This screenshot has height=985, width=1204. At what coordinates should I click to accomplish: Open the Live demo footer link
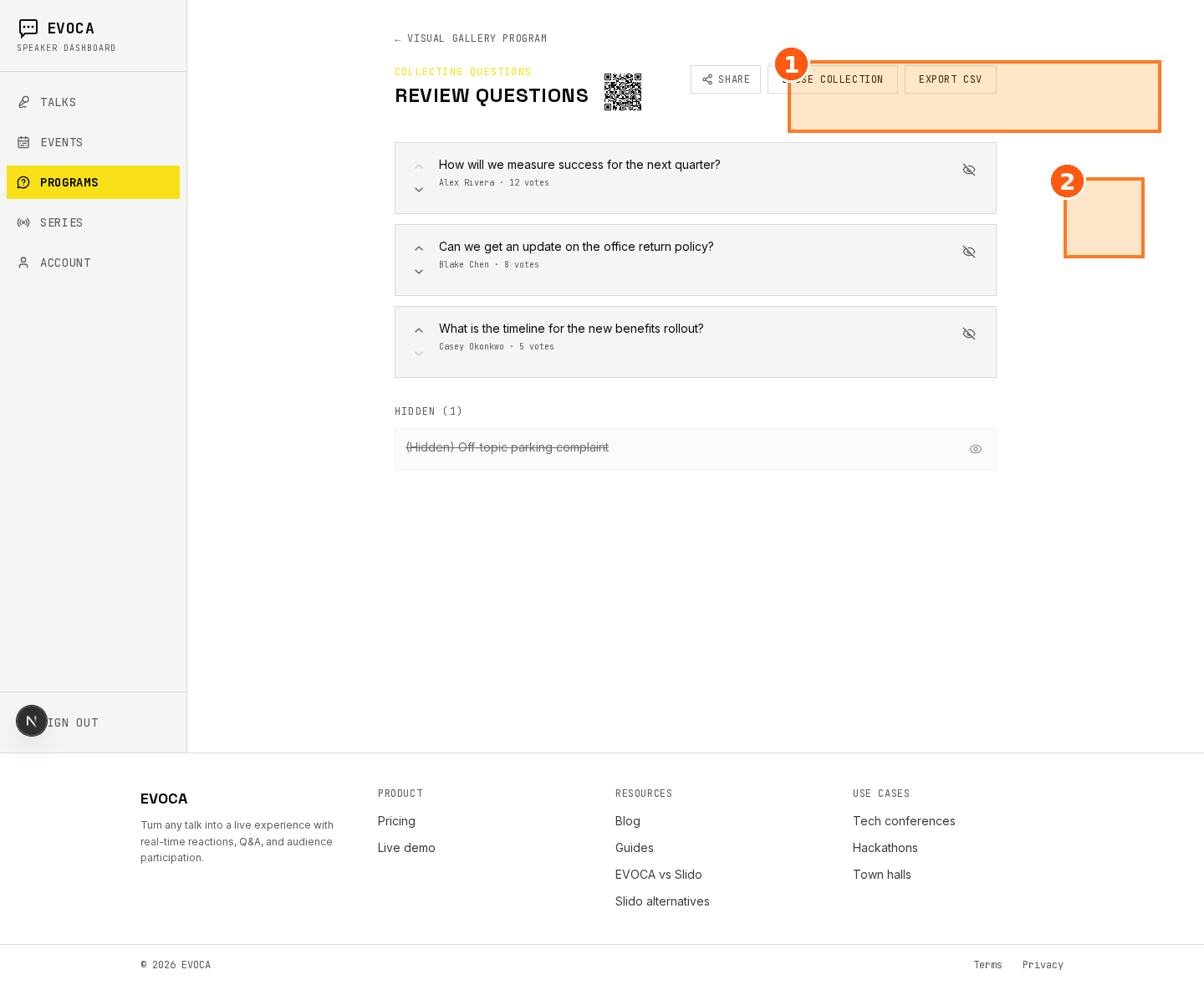pyautogui.click(x=406, y=848)
